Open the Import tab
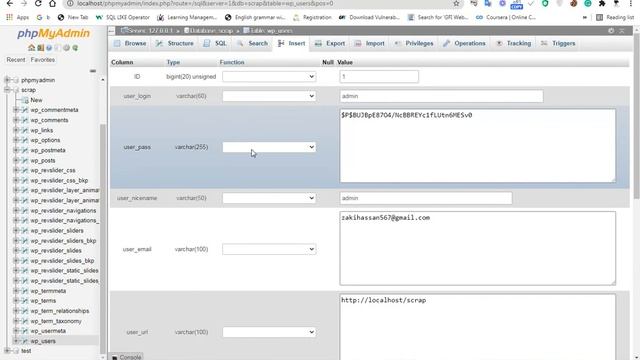The image size is (640, 360). click(370, 43)
